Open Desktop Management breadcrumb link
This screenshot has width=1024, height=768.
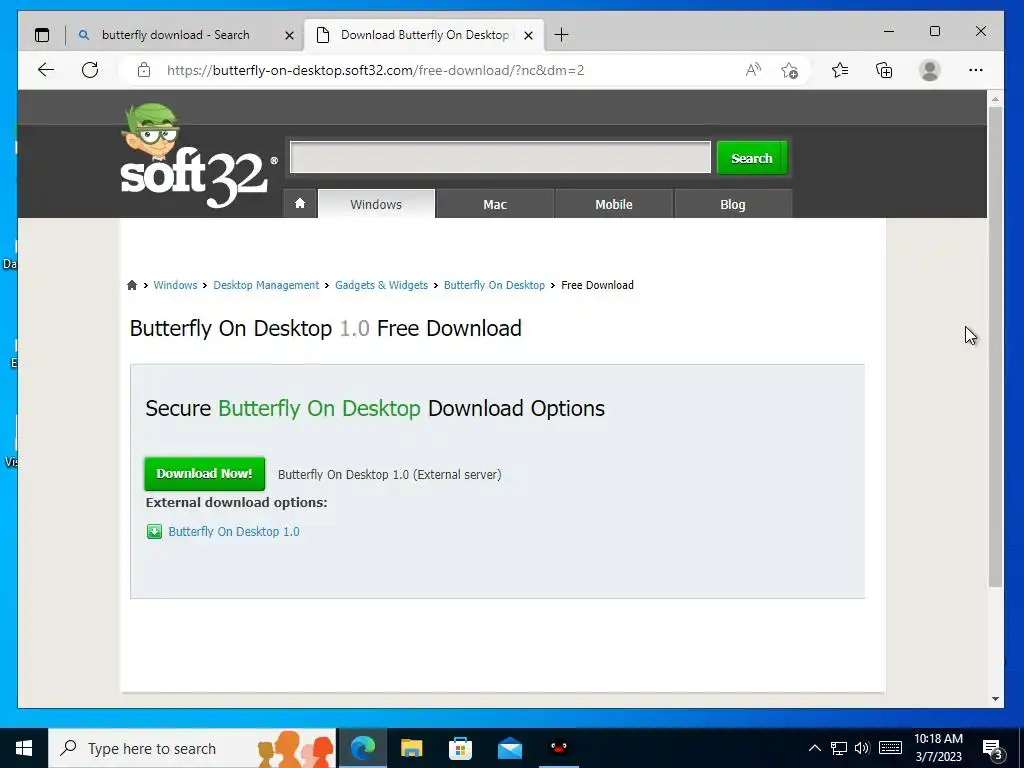tap(266, 285)
